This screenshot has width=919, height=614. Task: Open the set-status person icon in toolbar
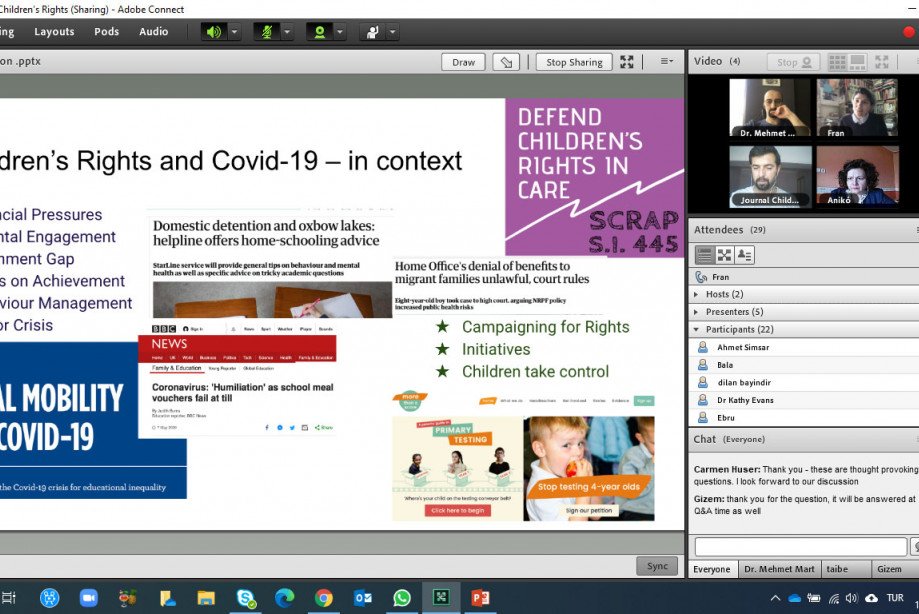[x=372, y=31]
